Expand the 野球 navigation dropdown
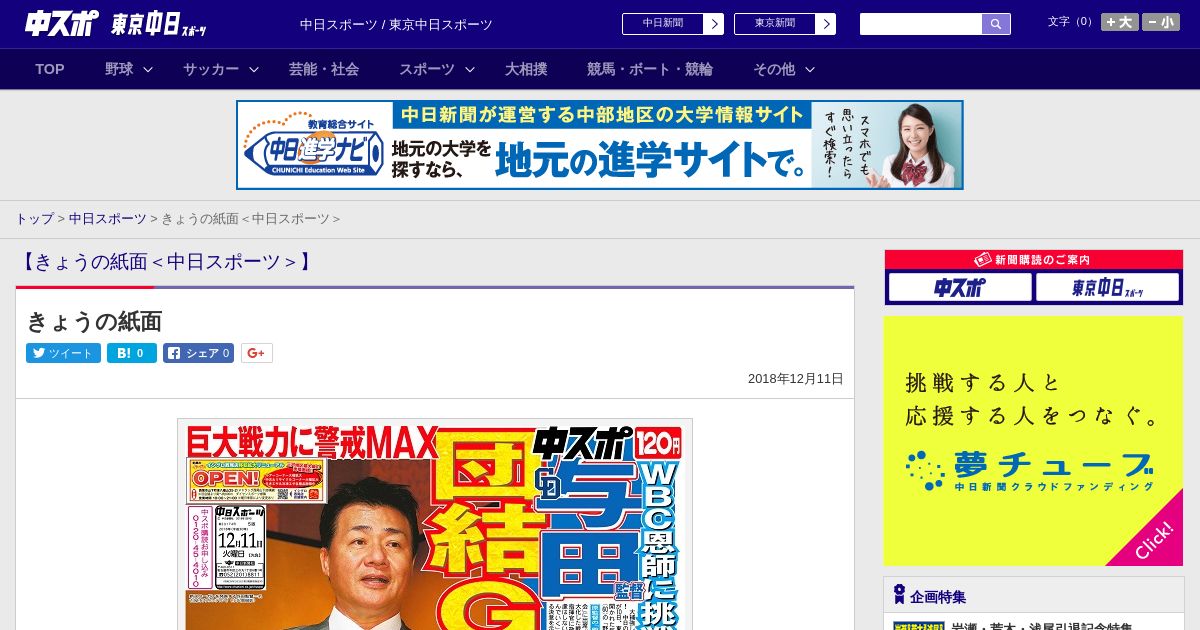1200x630 pixels. tap(129, 69)
